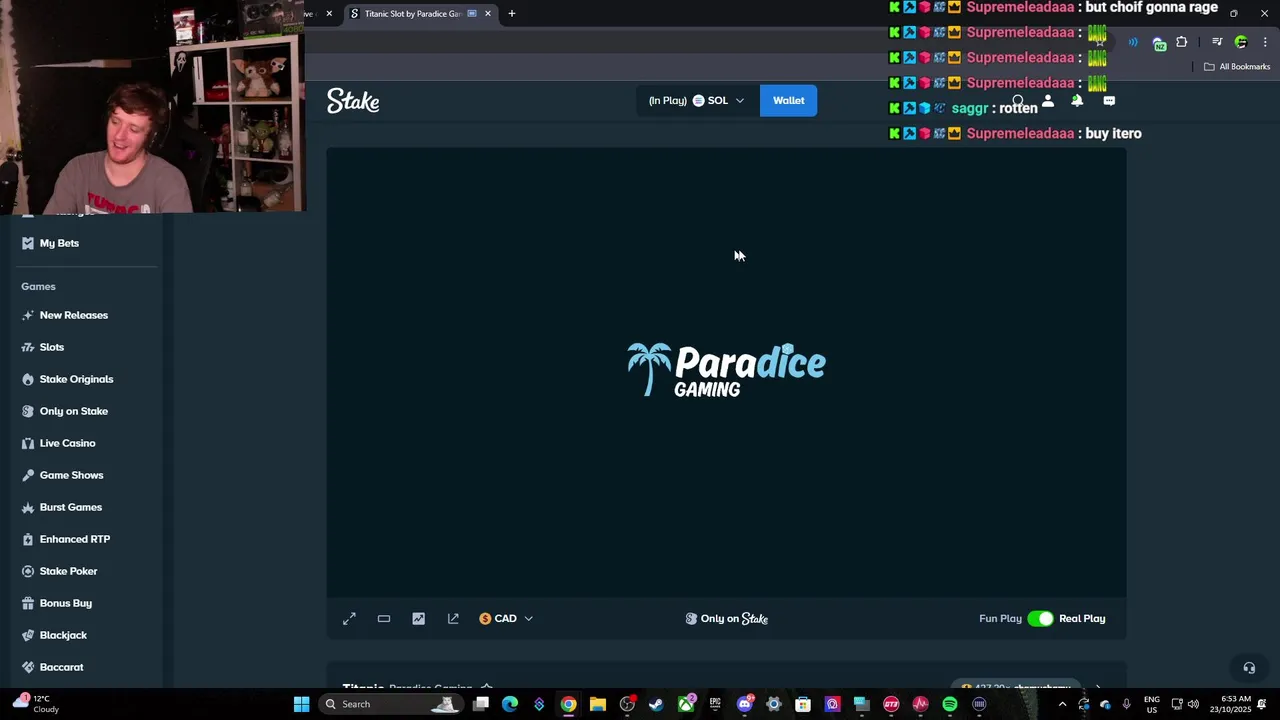Open Microsoft Edge from taskbar
Image resolution: width=1280 pixels, height=720 pixels.
click(x=510, y=704)
